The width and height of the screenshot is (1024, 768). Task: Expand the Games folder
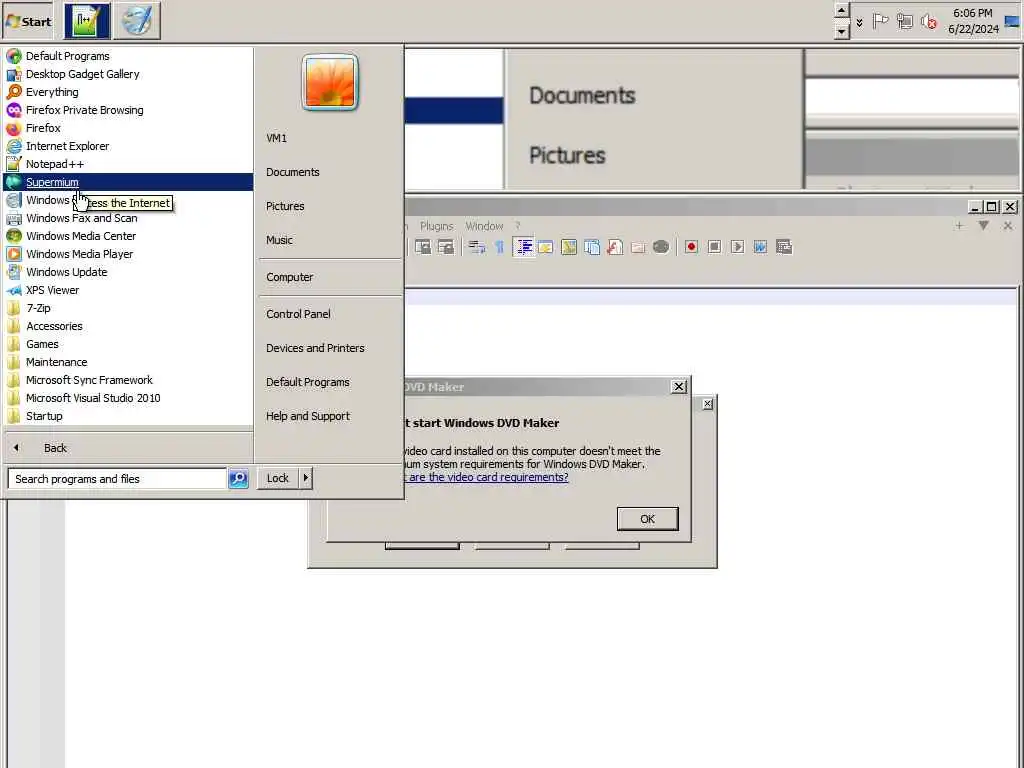tap(42, 344)
